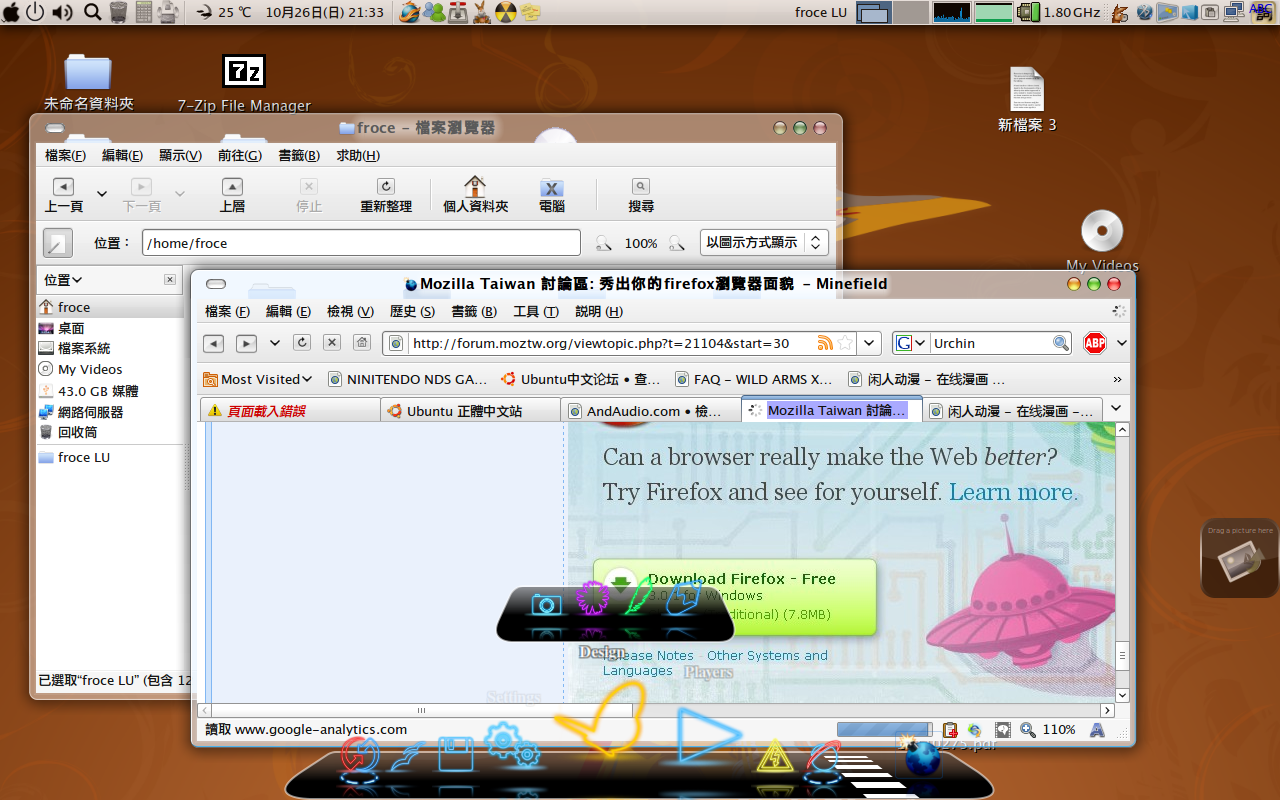The height and width of the screenshot is (800, 1280).
Task: Open the Settings gears icon in the dock
Action: [x=512, y=745]
